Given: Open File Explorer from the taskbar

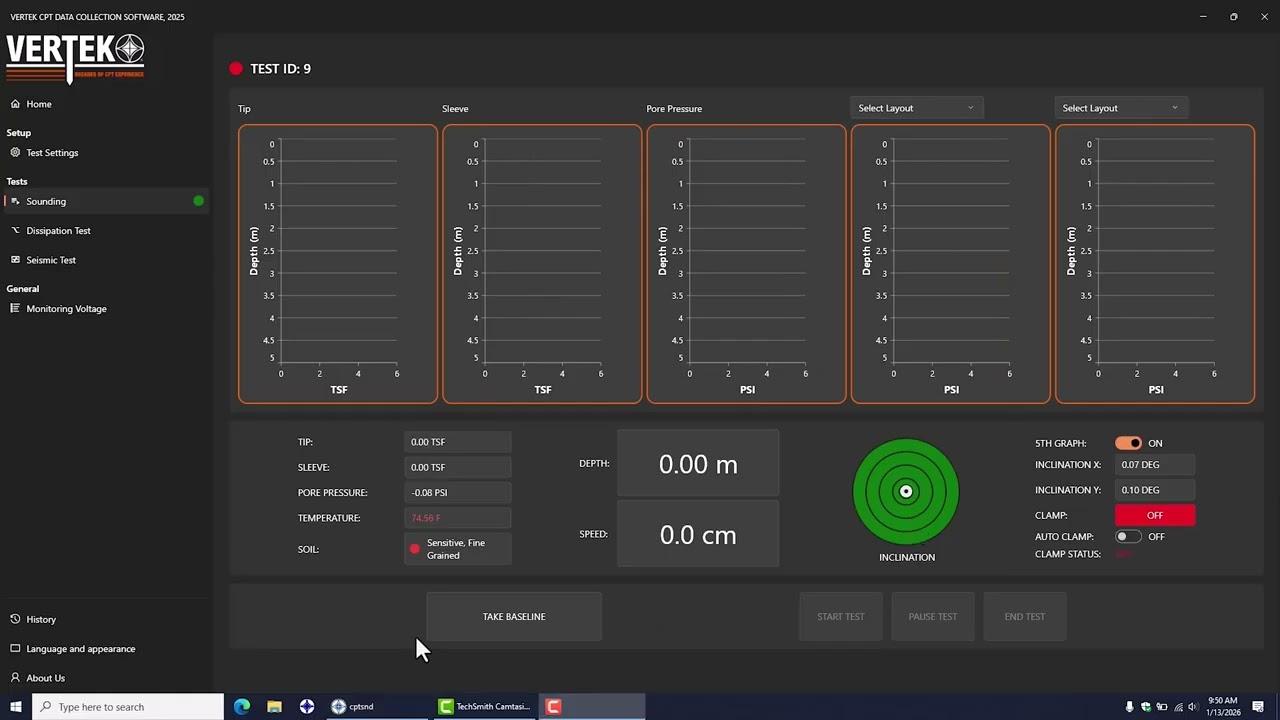Looking at the screenshot, I should [274, 707].
